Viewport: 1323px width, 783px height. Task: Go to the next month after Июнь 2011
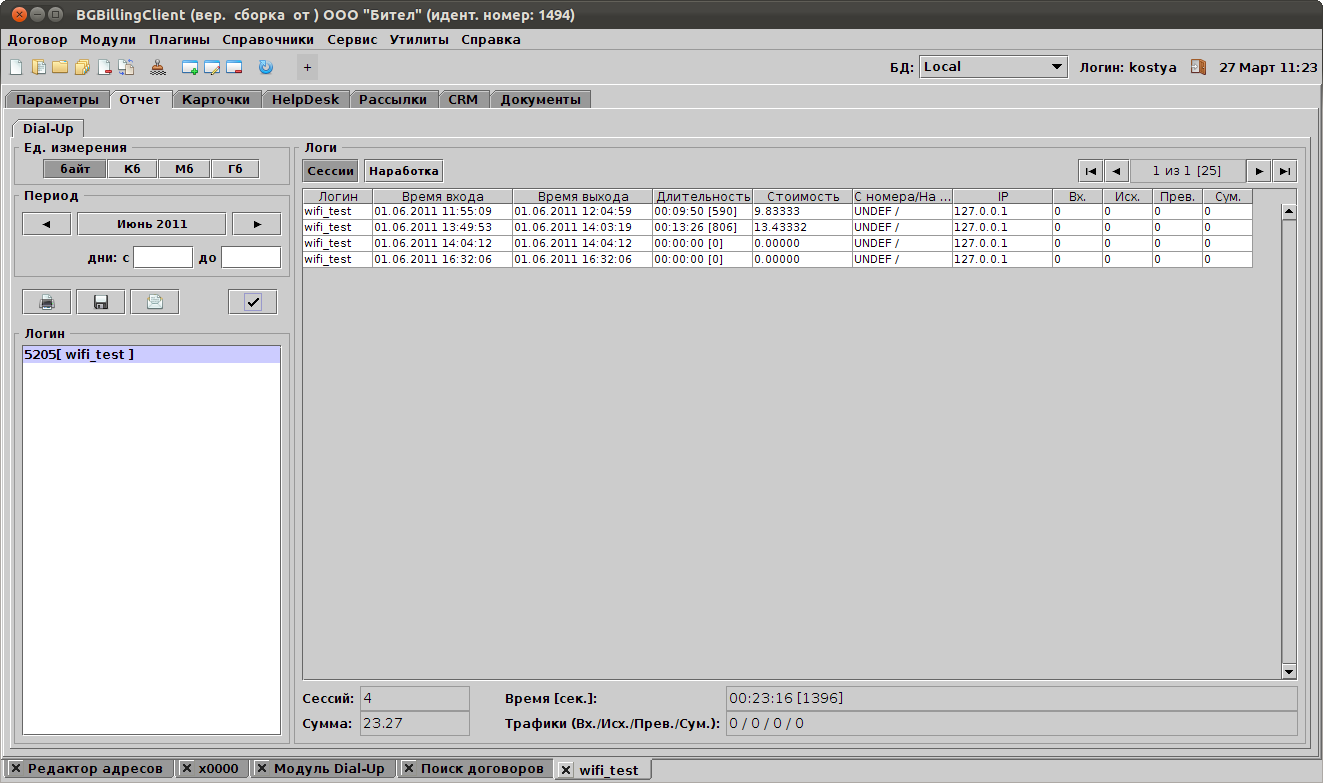coord(256,224)
